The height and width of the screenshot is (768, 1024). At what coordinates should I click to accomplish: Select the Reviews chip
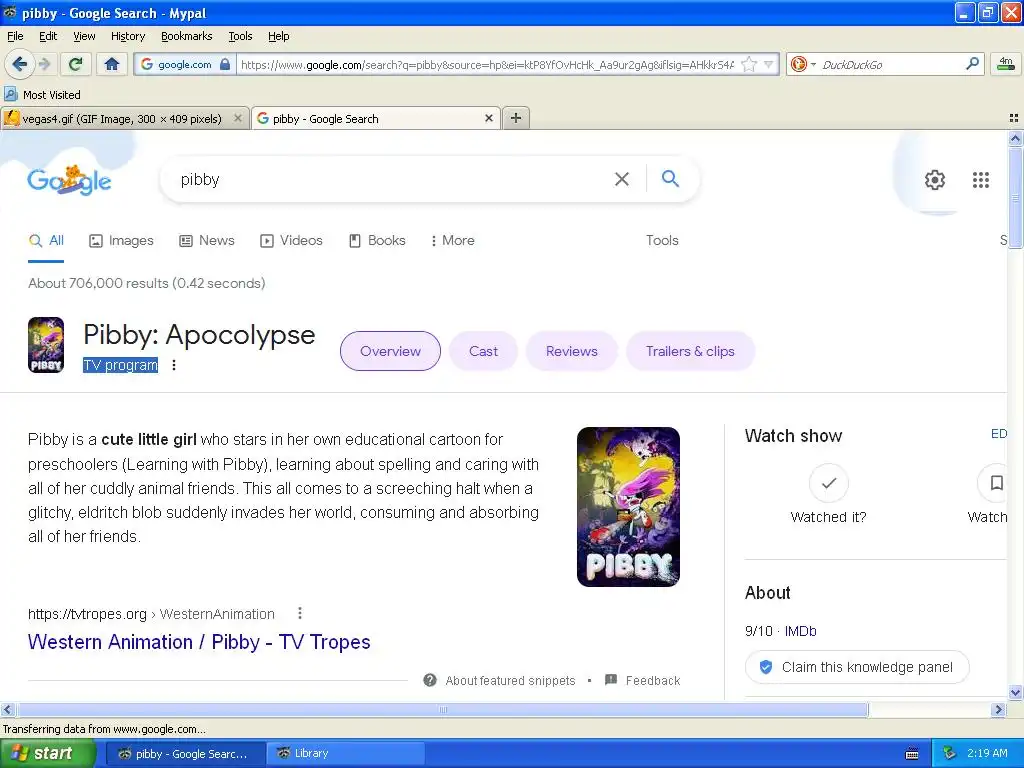tap(571, 351)
